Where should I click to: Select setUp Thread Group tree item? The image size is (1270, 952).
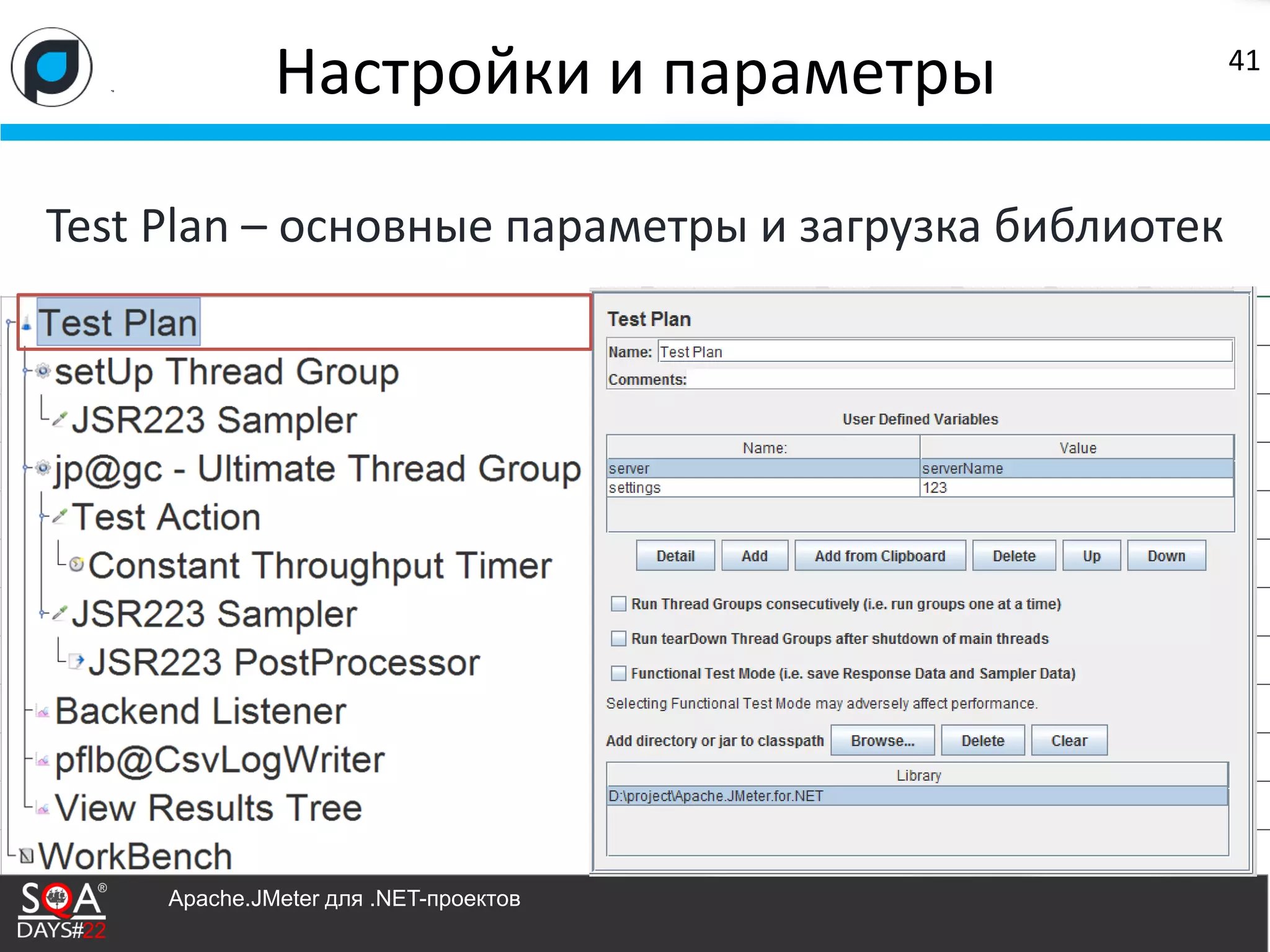(227, 371)
